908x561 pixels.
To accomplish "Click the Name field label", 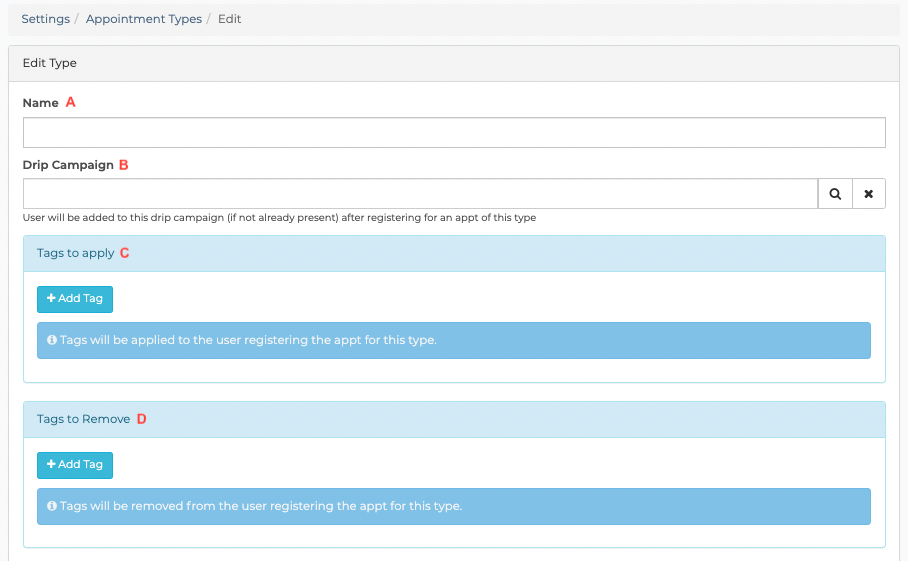I will pos(41,103).
